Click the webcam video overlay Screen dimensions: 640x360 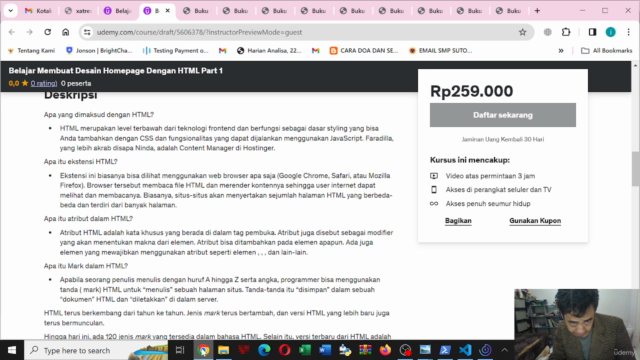(577, 324)
